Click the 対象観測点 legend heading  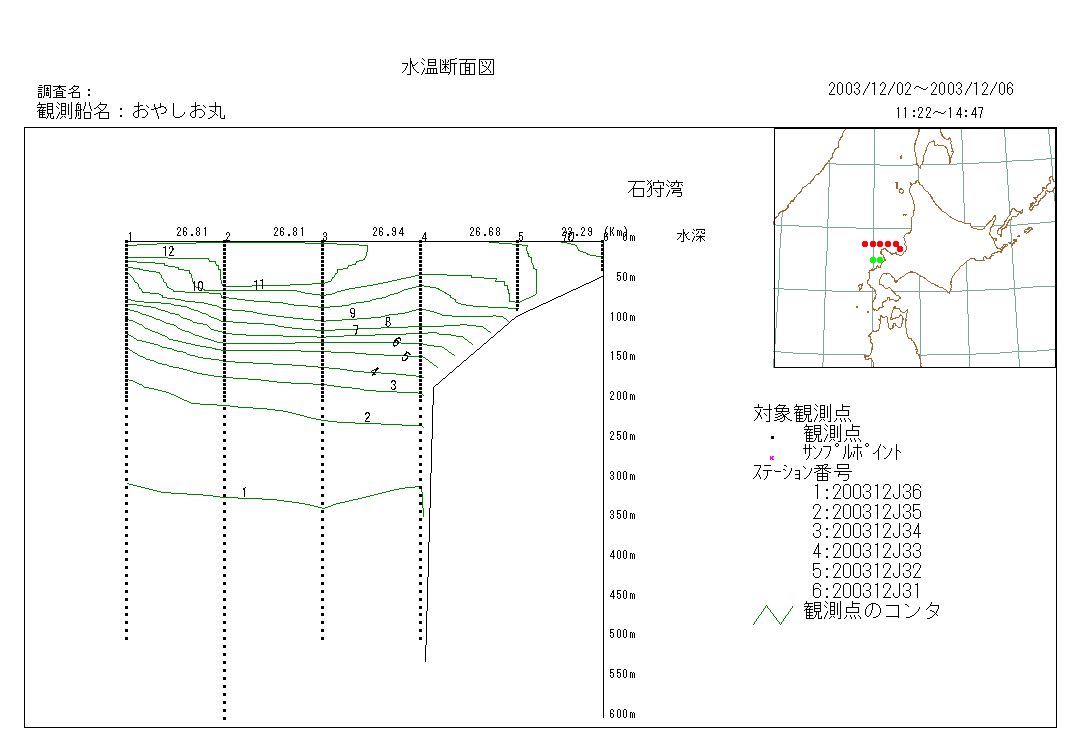click(802, 413)
